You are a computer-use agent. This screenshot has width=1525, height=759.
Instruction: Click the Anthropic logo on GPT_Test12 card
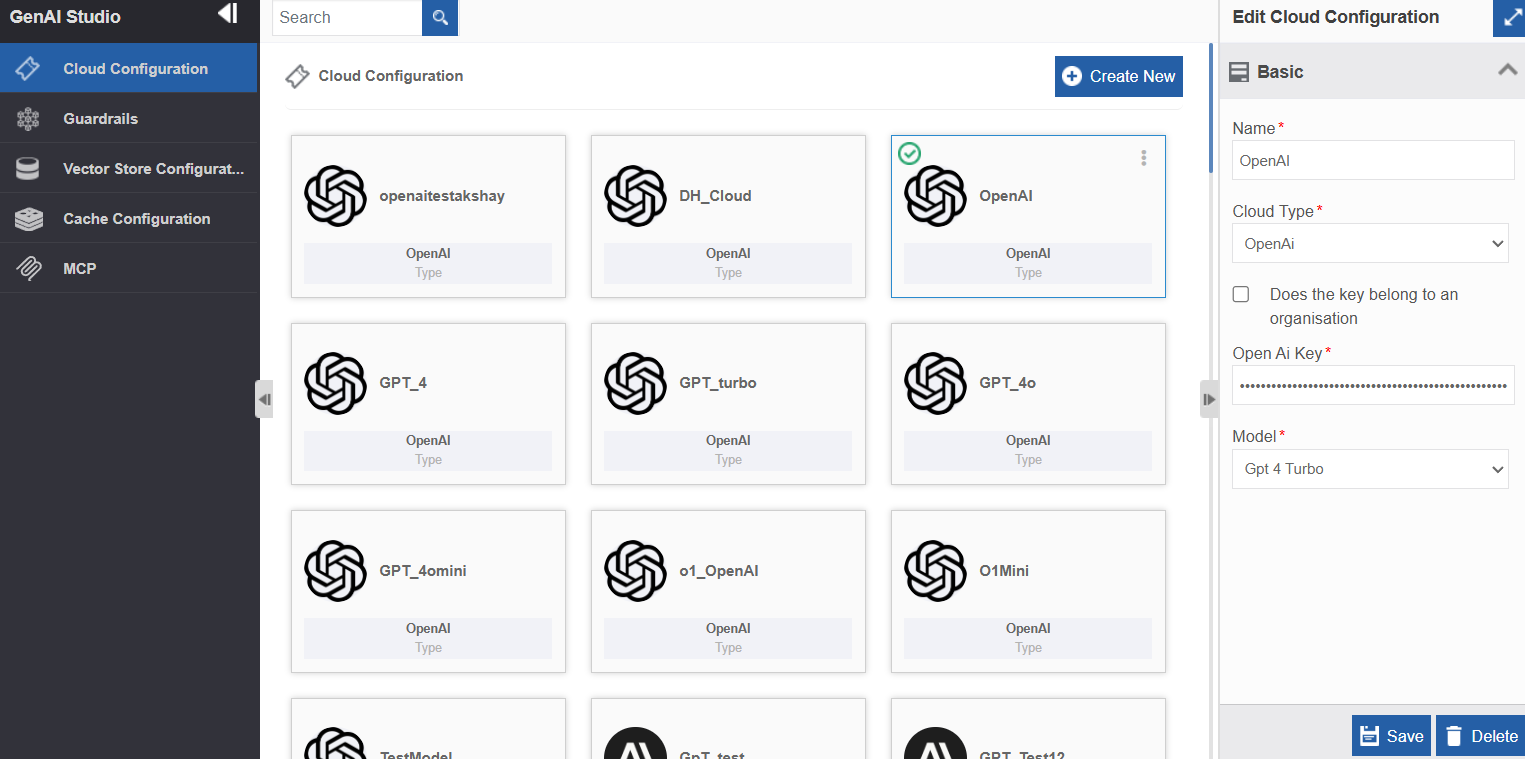[x=935, y=743]
